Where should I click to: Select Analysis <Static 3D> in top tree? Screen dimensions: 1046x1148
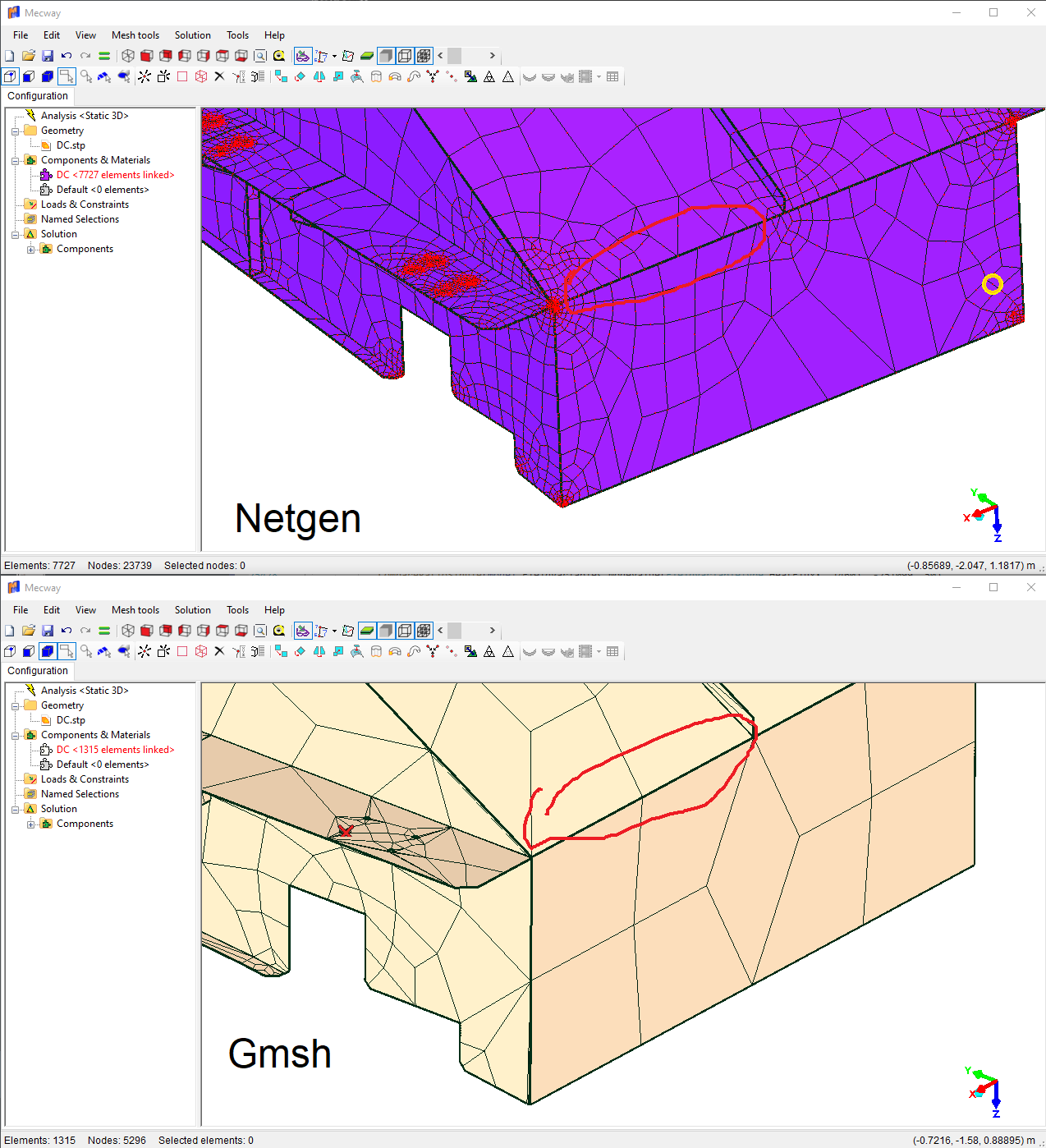[x=85, y=116]
